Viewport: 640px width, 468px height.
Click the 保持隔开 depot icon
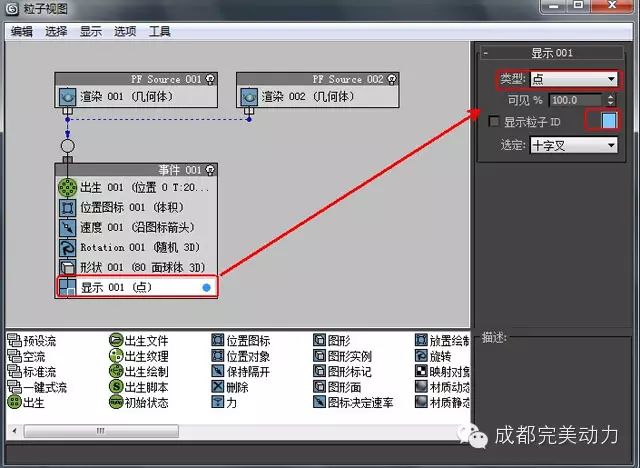point(218,371)
